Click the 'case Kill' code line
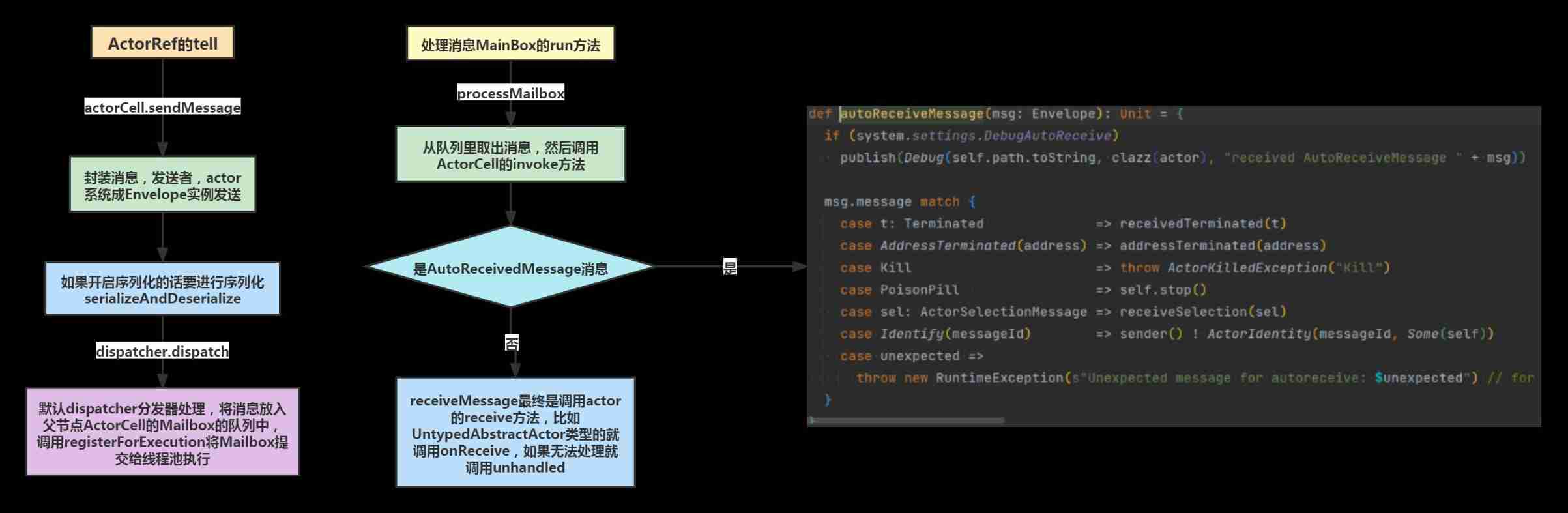Screen dimensions: 1568x513 click(1114, 268)
